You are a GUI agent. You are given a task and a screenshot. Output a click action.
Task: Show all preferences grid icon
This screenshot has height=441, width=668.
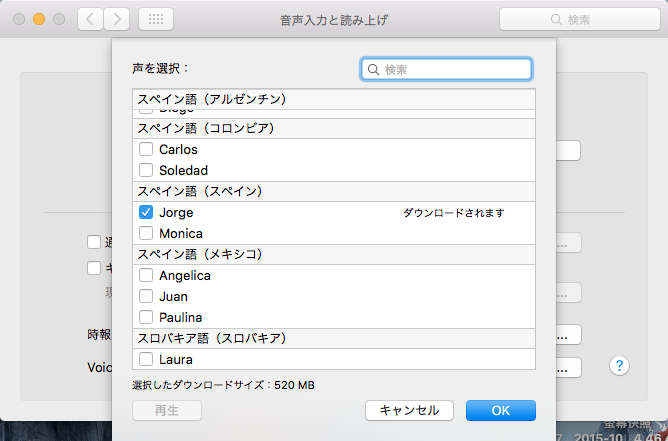pyautogui.click(x=156, y=19)
